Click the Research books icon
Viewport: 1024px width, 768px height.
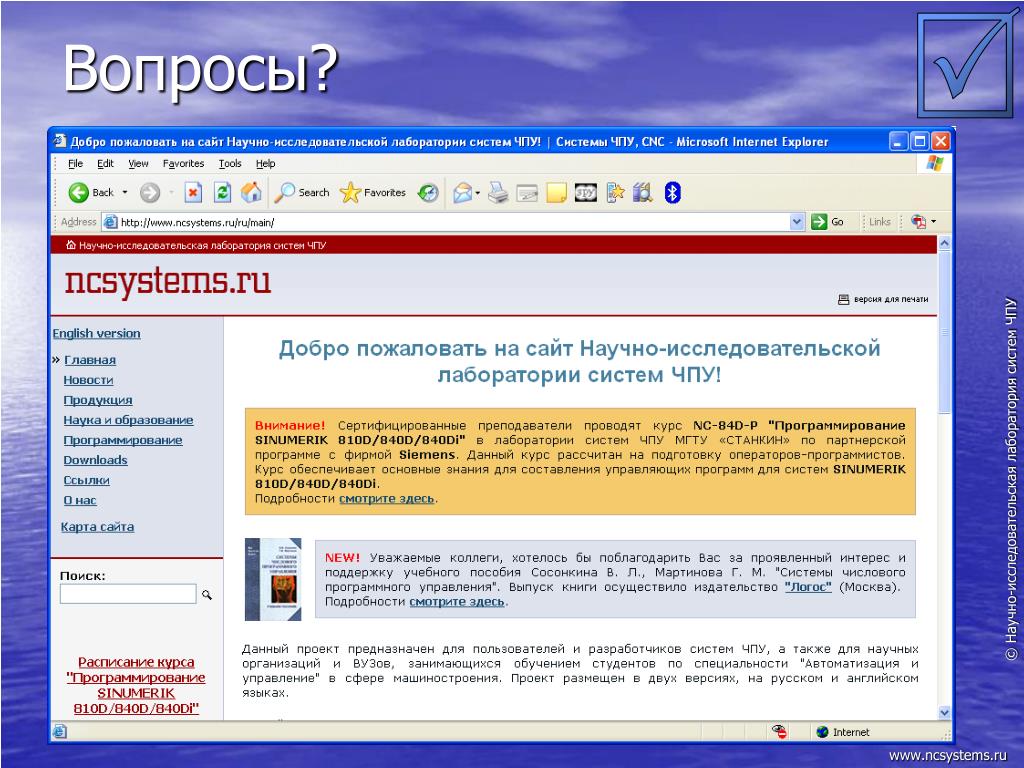643,193
